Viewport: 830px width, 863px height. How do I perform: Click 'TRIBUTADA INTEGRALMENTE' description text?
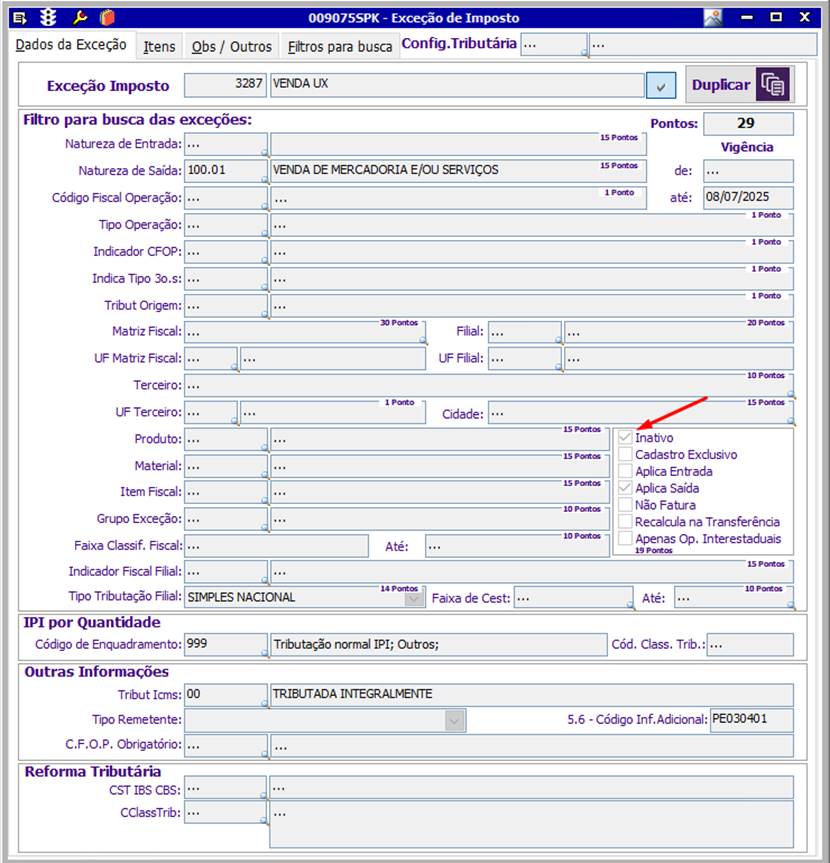click(352, 693)
